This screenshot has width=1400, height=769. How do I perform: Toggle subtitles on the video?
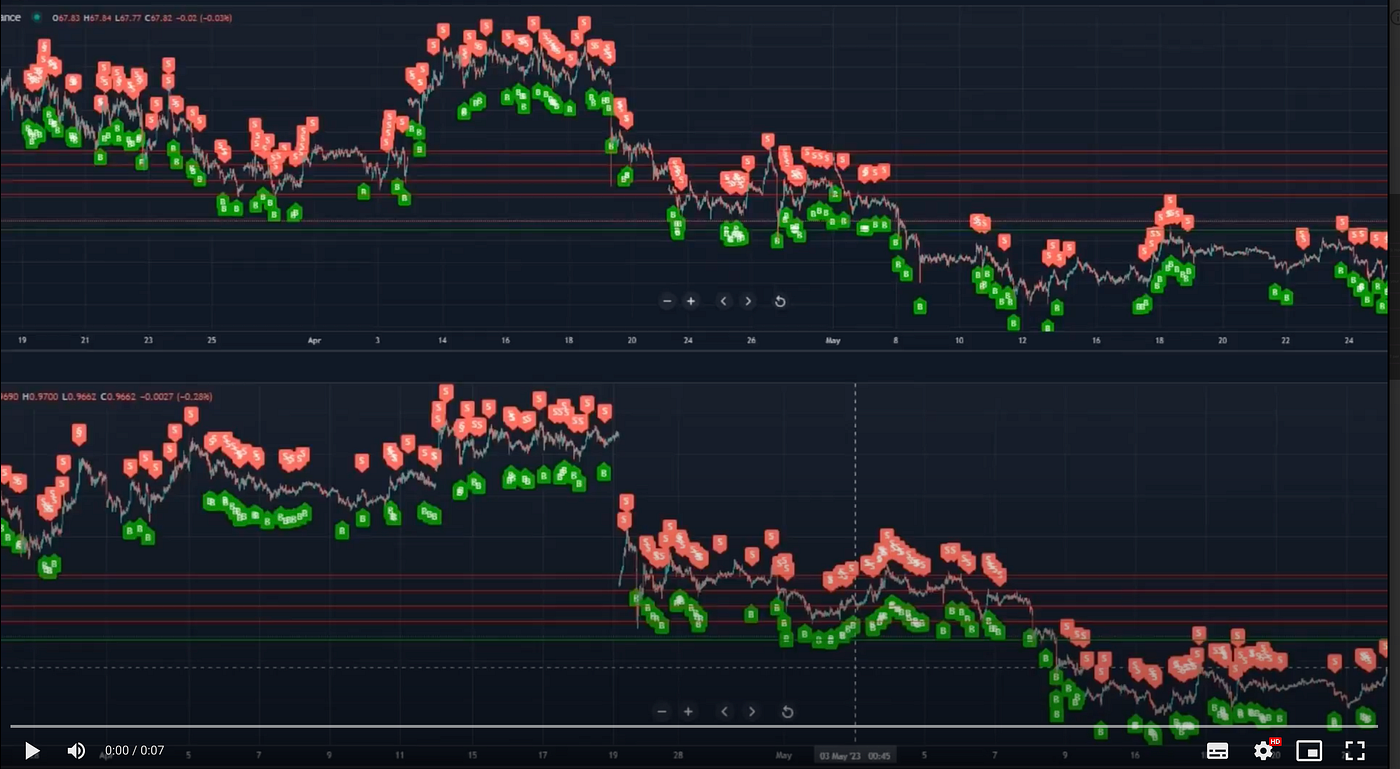[1217, 750]
